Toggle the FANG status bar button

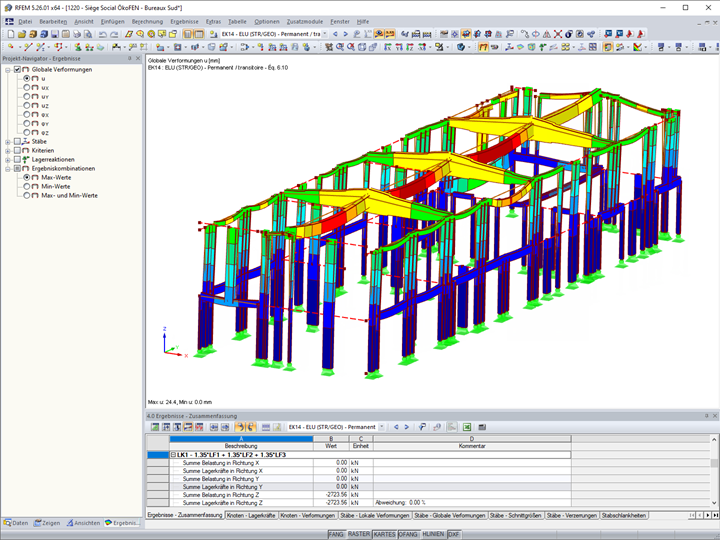pyautogui.click(x=336, y=534)
